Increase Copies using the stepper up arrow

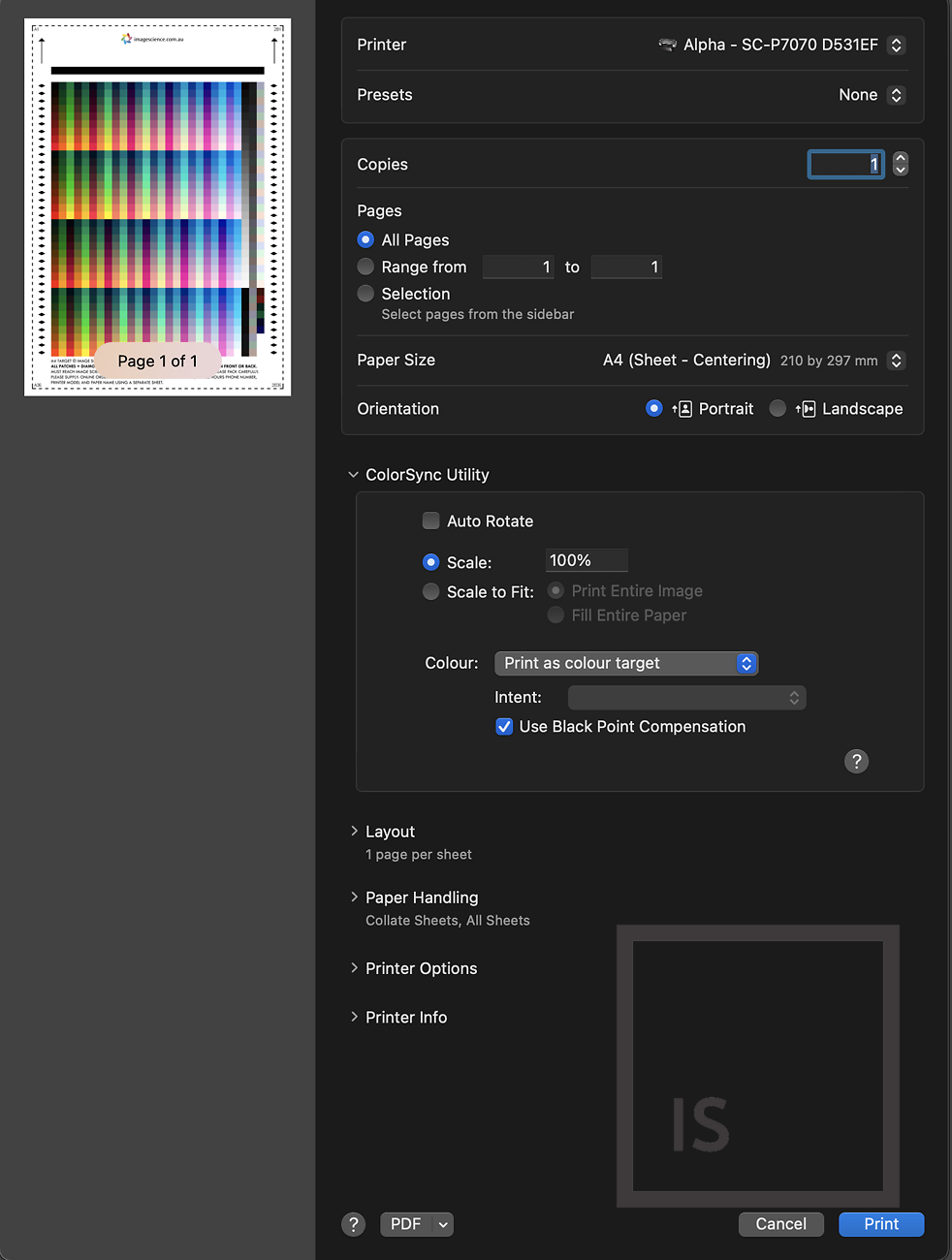pyautogui.click(x=900, y=158)
